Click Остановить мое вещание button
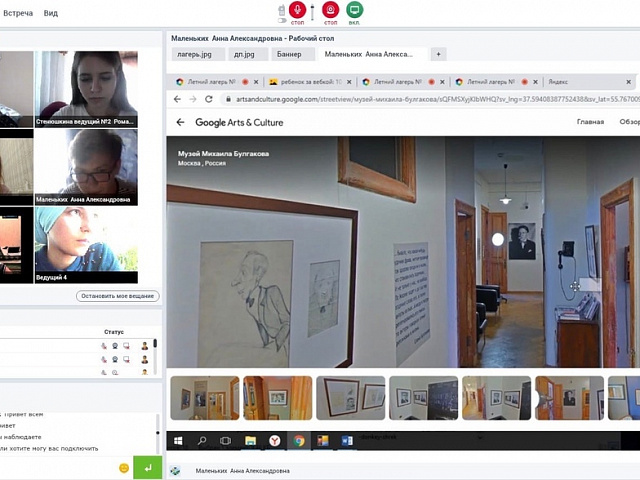 [x=118, y=296]
